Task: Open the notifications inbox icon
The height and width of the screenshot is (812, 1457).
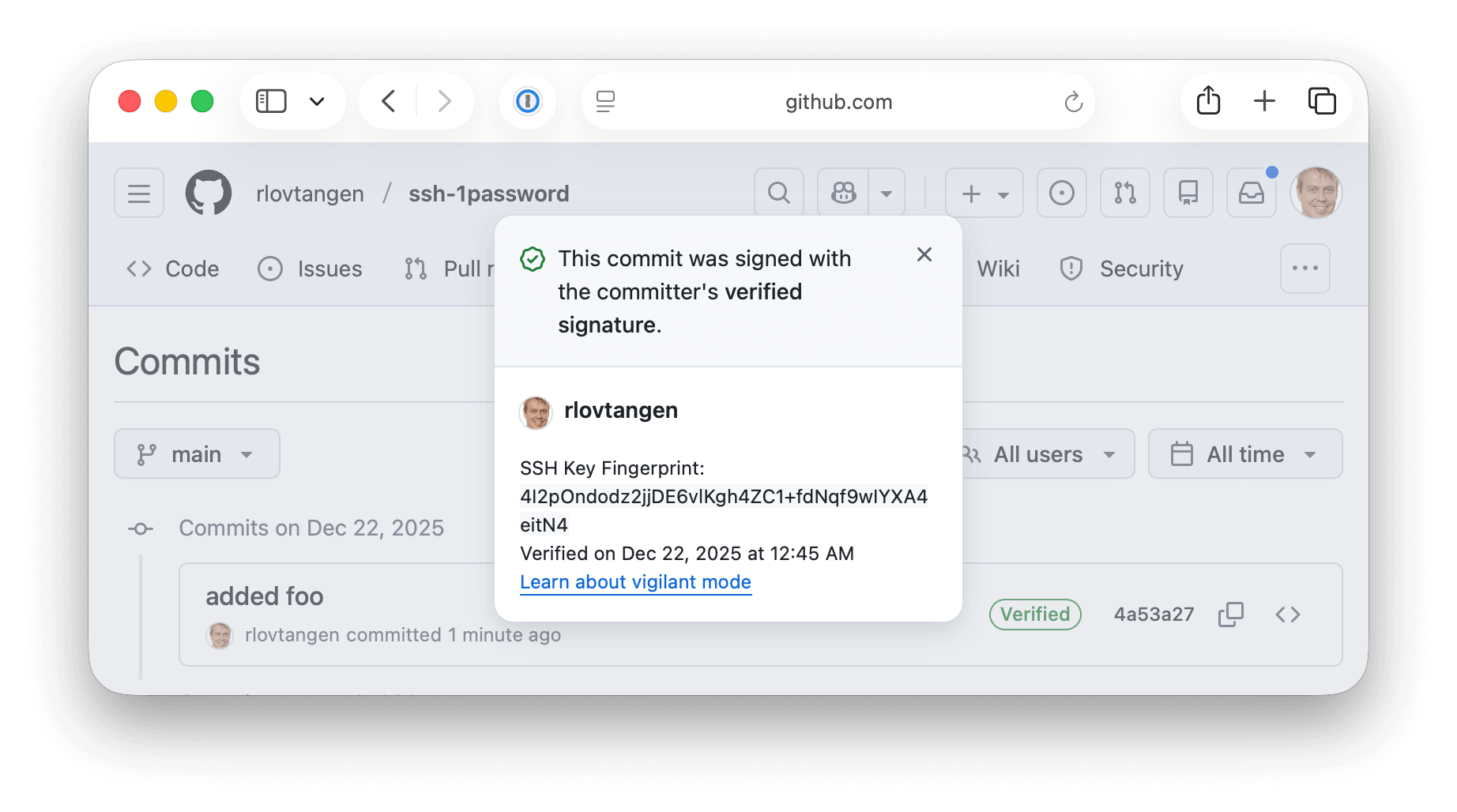Action: click(x=1251, y=193)
